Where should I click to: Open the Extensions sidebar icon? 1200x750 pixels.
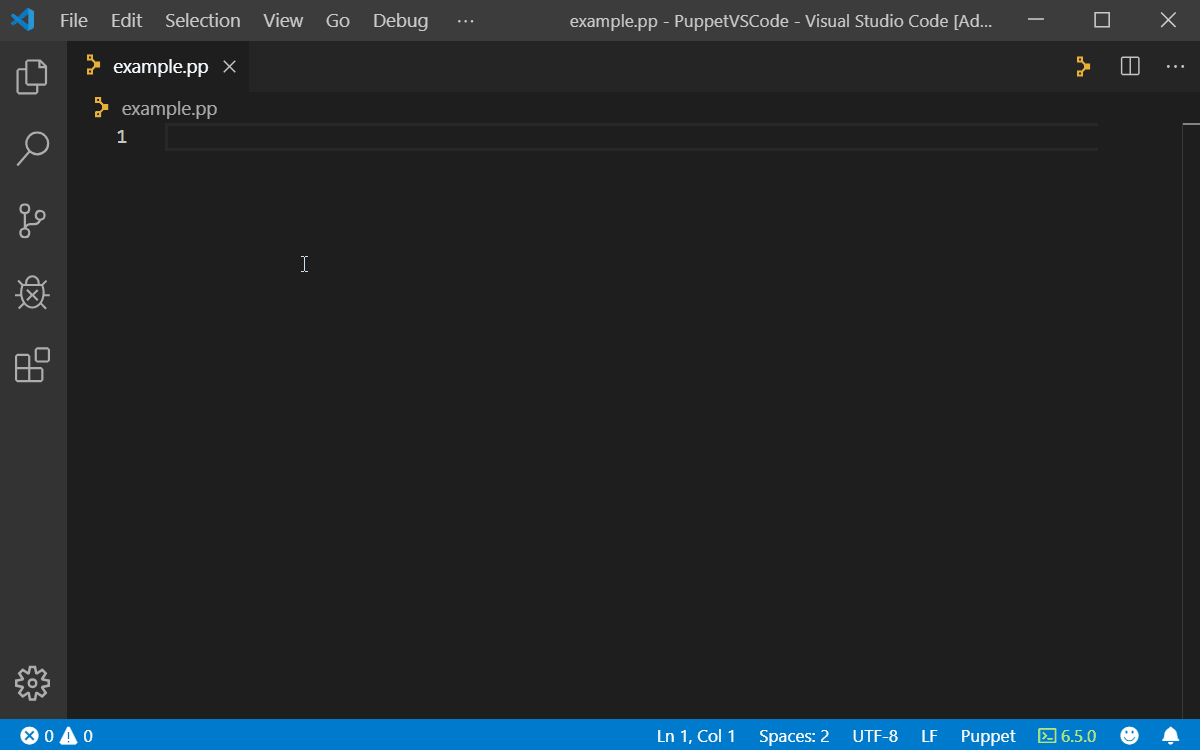coord(32,366)
